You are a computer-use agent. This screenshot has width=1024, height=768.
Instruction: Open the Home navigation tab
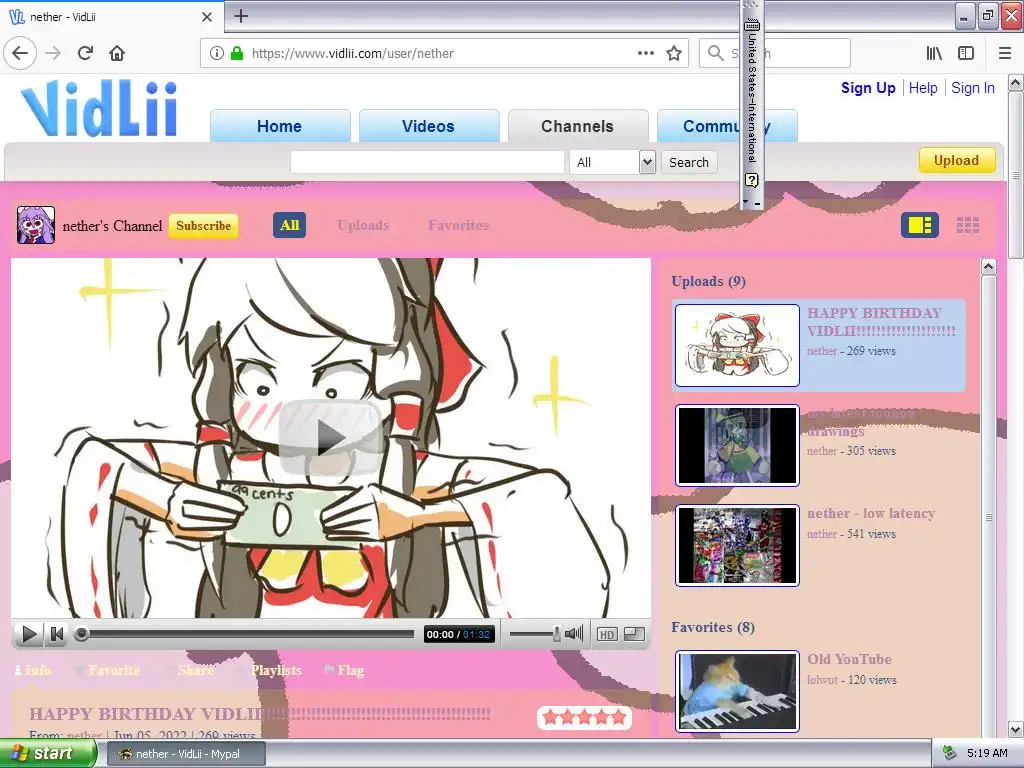(x=280, y=126)
